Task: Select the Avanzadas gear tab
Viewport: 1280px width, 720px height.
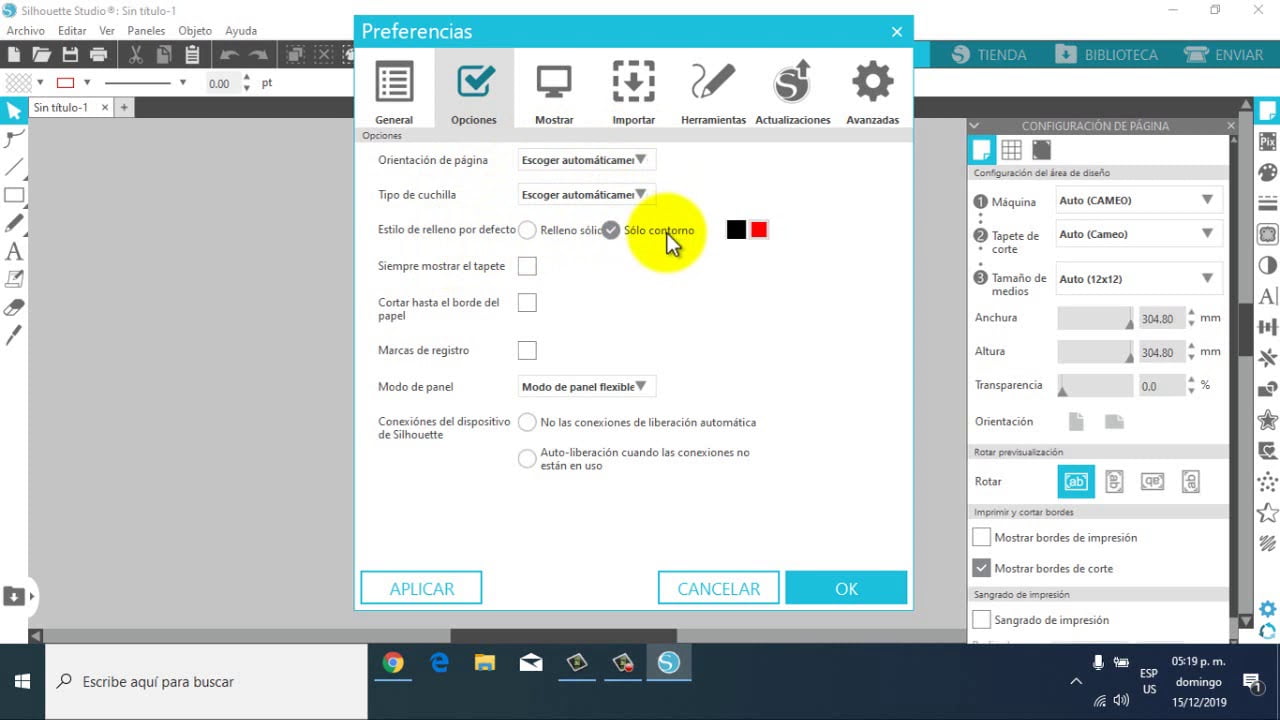Action: (x=873, y=91)
